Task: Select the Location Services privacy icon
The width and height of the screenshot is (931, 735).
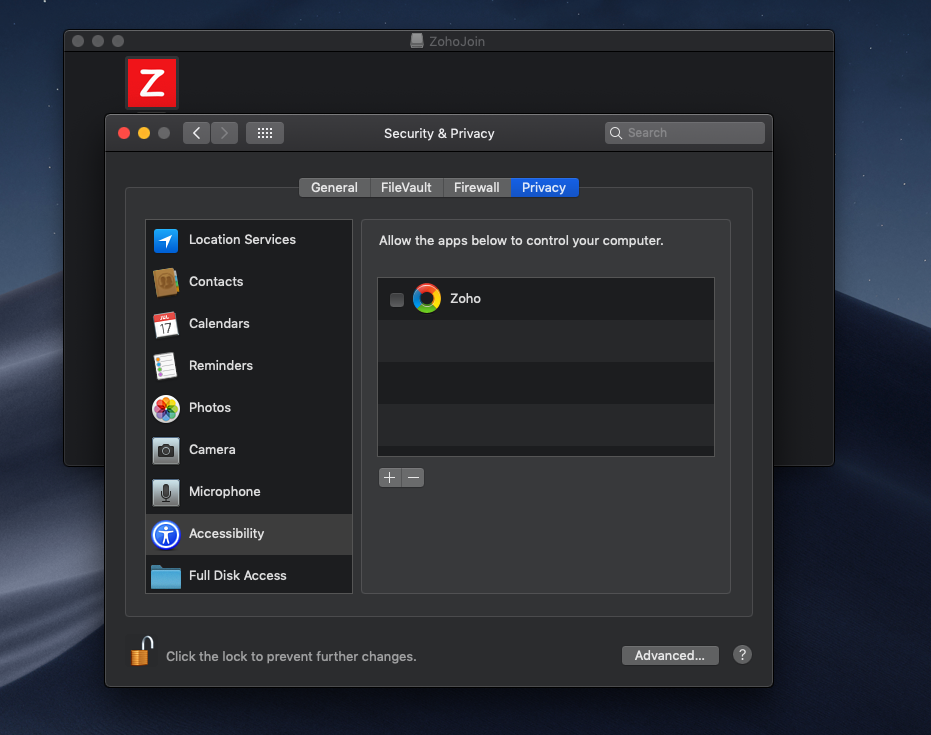Action: pos(165,240)
